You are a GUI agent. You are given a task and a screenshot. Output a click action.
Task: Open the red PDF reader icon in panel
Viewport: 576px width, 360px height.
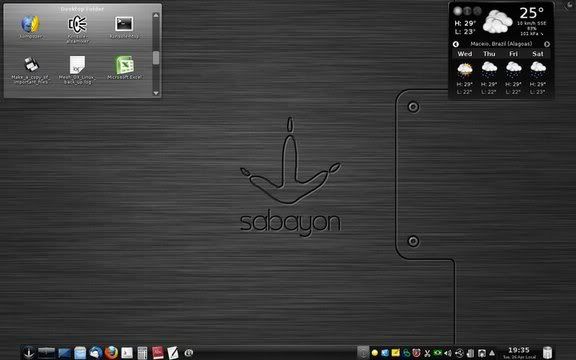pos(158,353)
